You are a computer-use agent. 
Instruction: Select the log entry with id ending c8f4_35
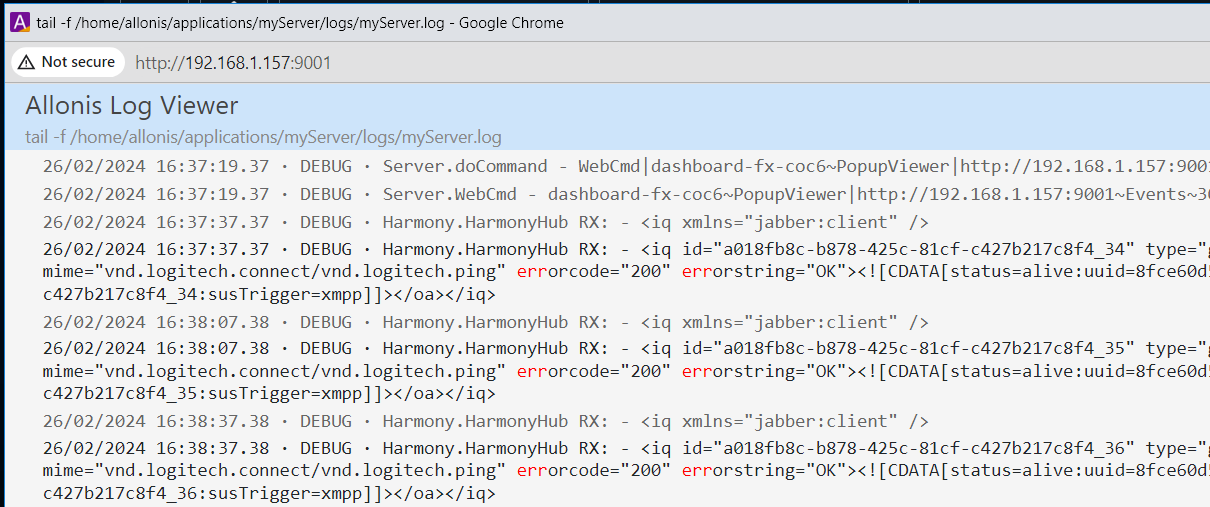626,371
